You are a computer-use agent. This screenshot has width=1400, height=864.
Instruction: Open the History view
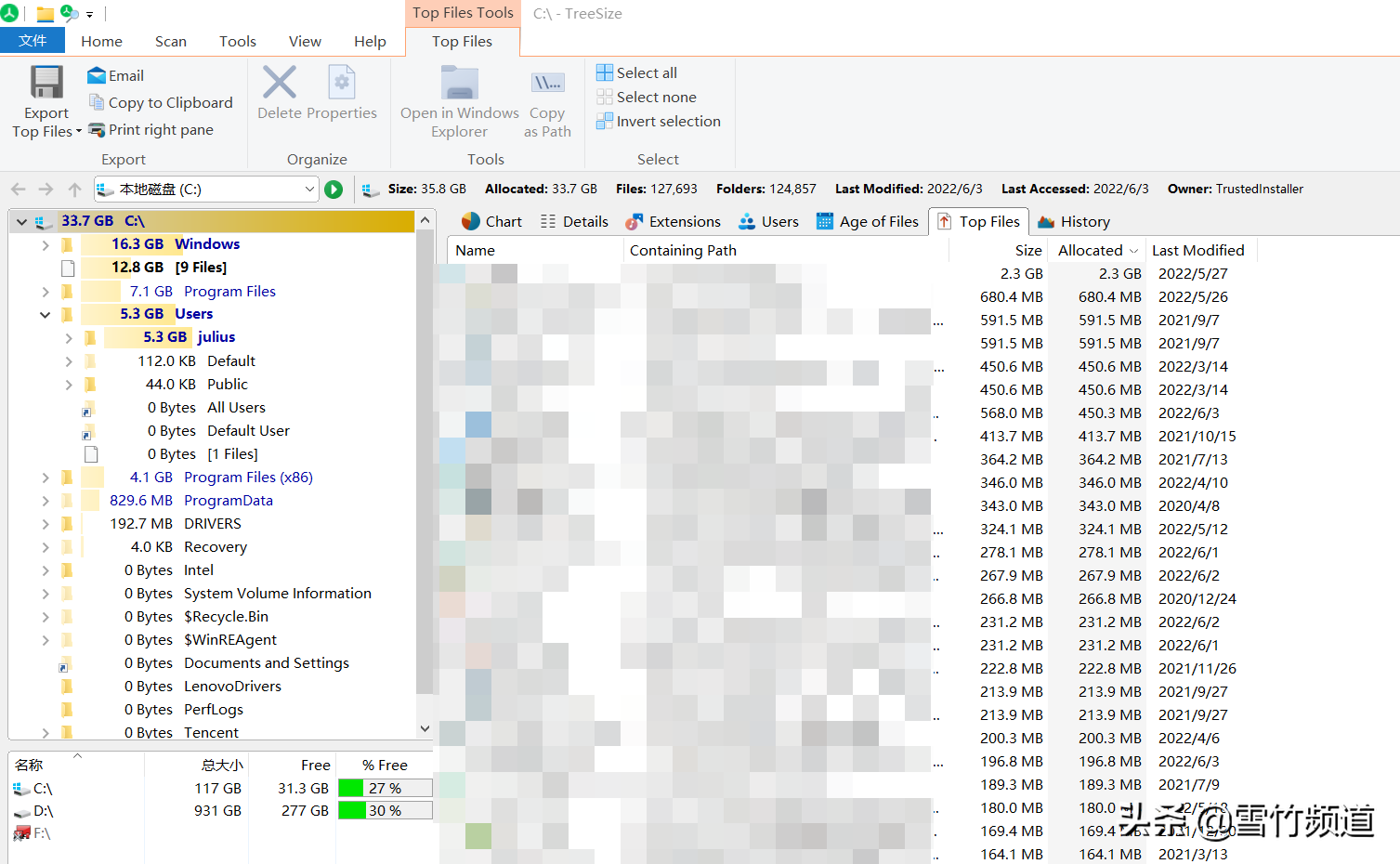tap(1073, 221)
